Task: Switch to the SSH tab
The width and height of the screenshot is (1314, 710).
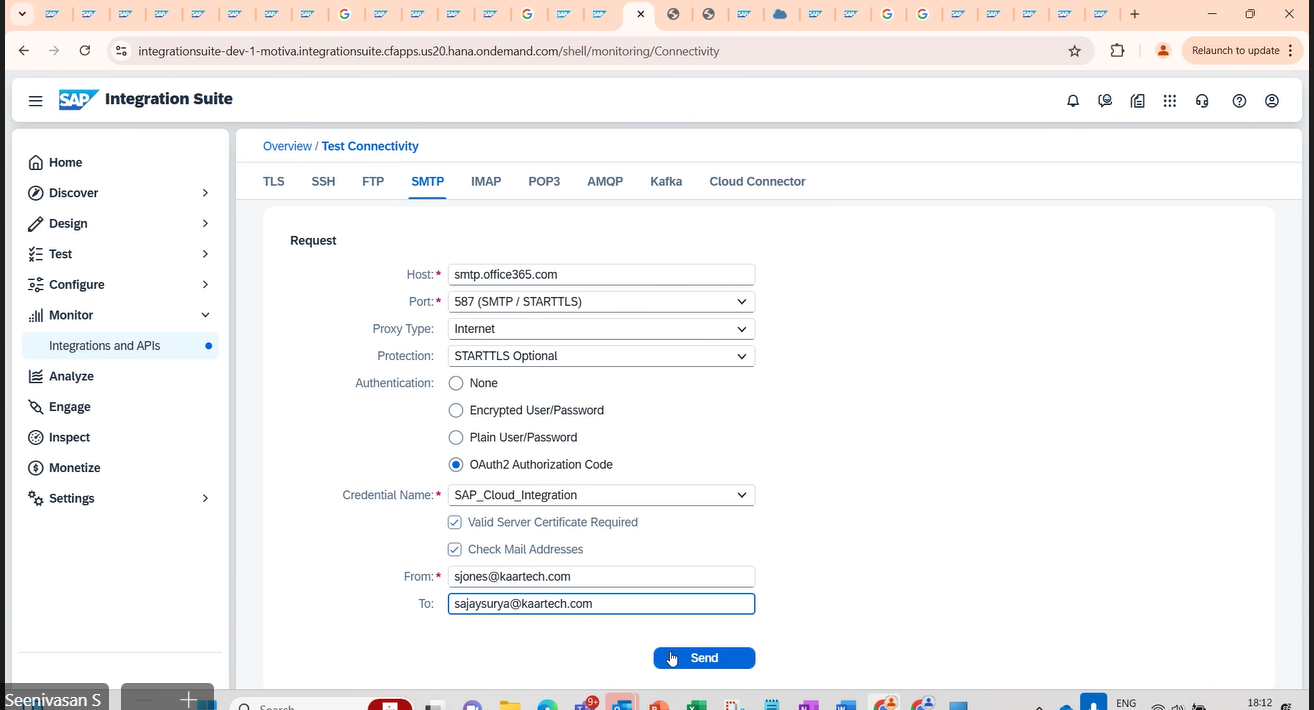Action: point(323,182)
